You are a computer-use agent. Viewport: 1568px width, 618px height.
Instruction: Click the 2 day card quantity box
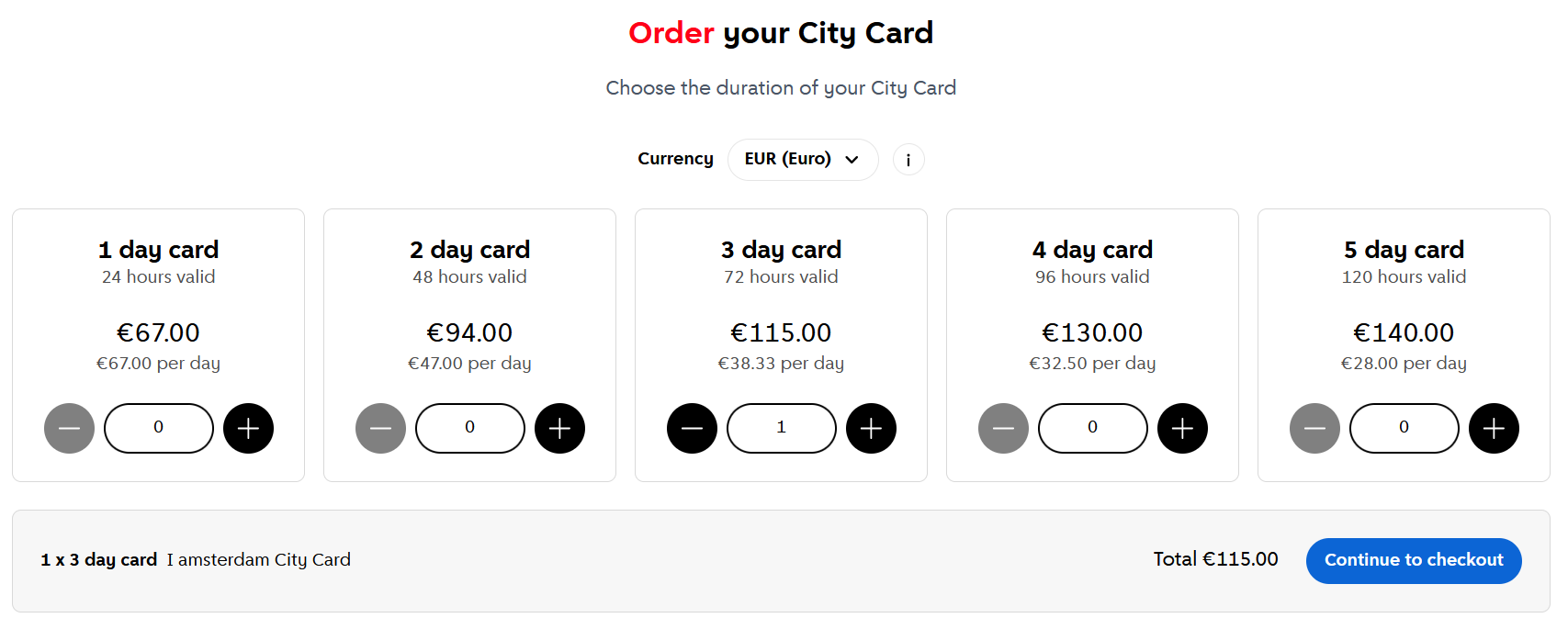(x=469, y=428)
